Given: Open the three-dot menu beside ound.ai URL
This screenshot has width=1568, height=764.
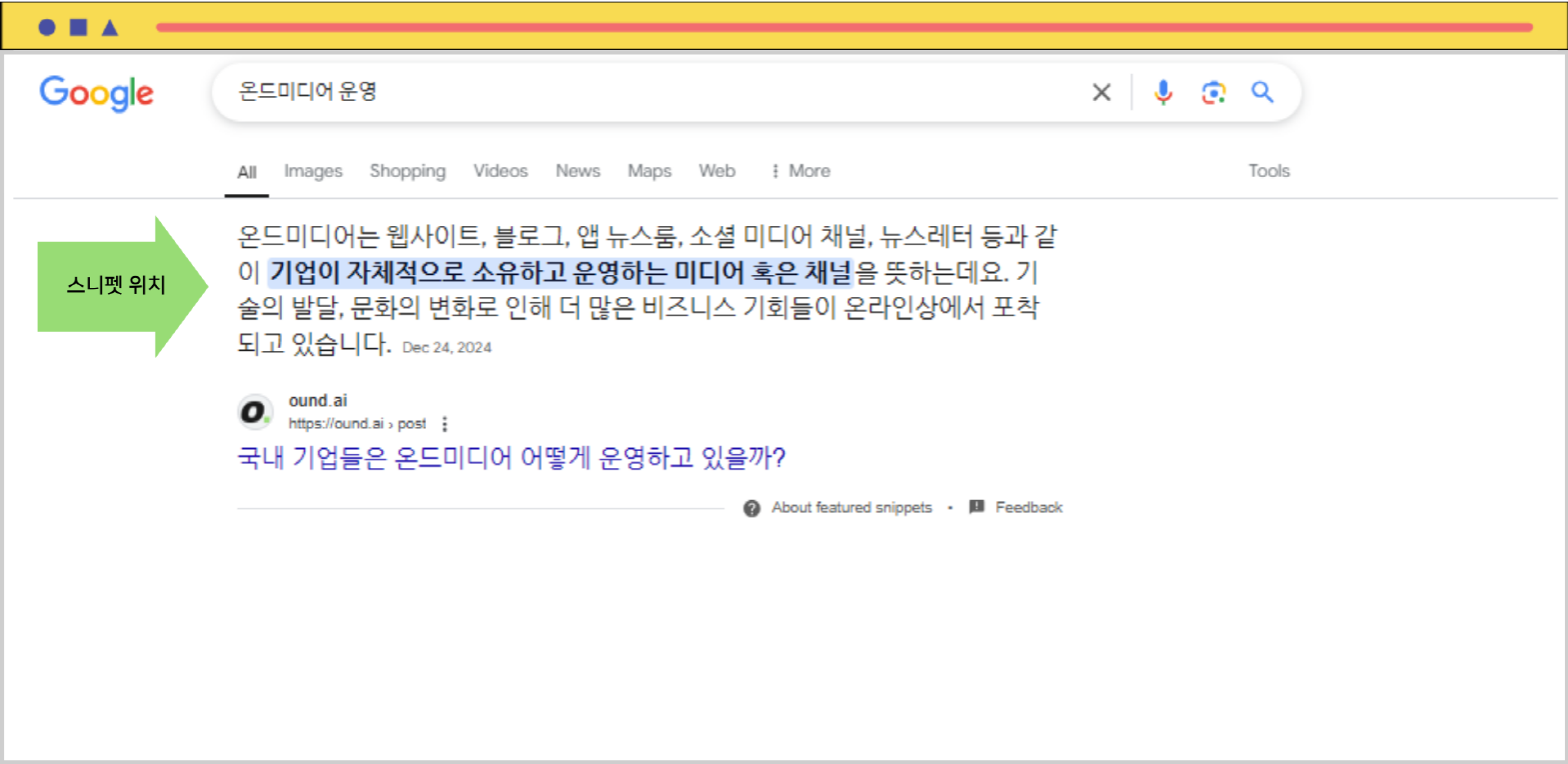Looking at the screenshot, I should pos(445,424).
